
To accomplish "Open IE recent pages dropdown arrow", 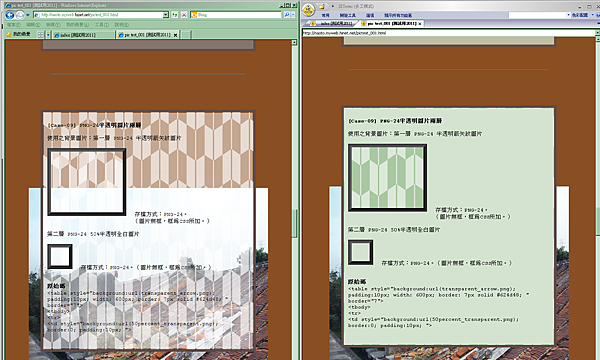I will (28, 15).
